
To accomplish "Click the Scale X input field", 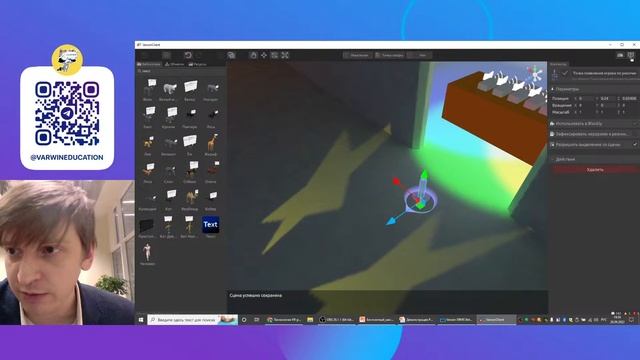I will coord(586,112).
